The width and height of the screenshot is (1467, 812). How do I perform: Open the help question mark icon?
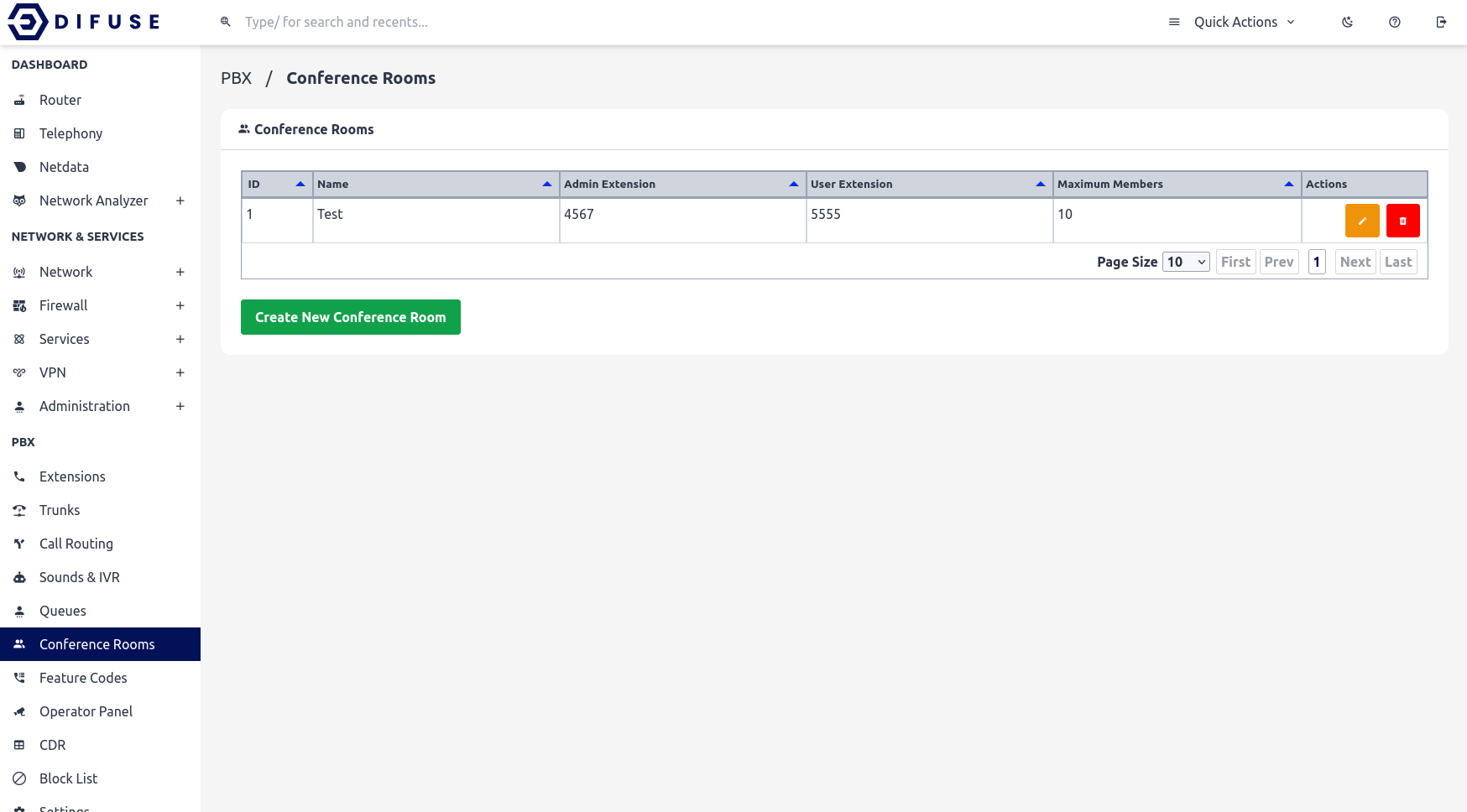click(1395, 22)
